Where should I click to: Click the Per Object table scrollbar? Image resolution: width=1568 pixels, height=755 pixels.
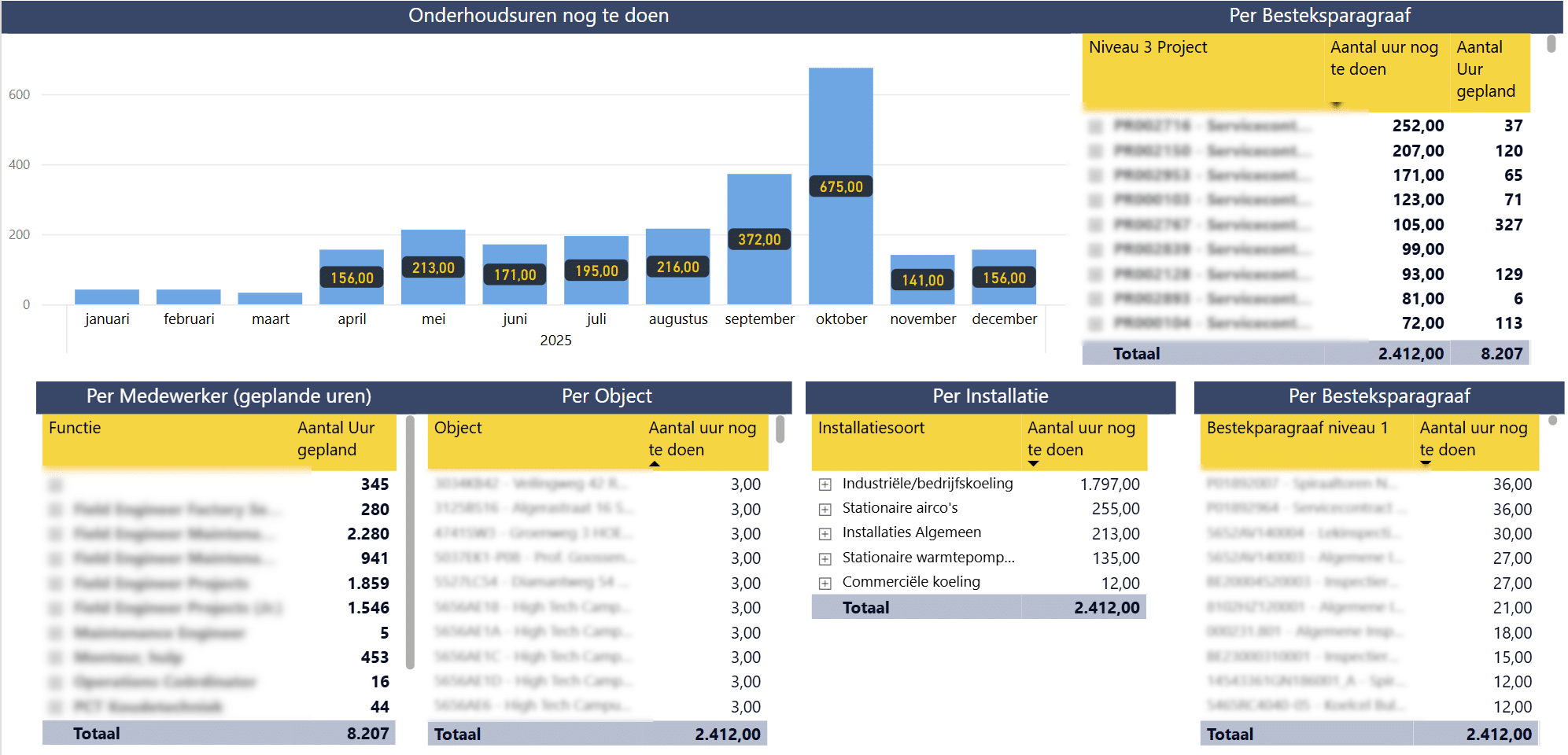click(x=780, y=429)
